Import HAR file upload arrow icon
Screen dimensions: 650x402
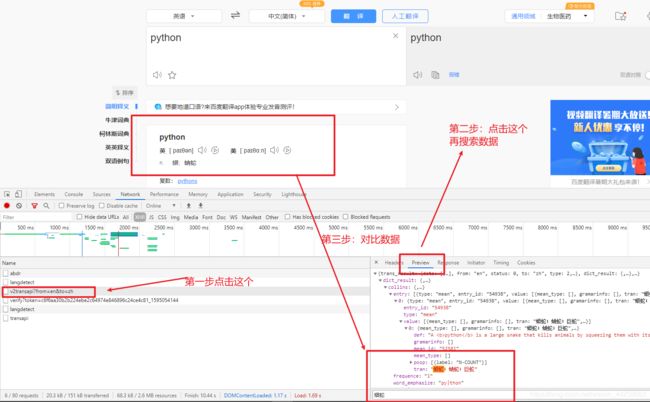coord(189,206)
